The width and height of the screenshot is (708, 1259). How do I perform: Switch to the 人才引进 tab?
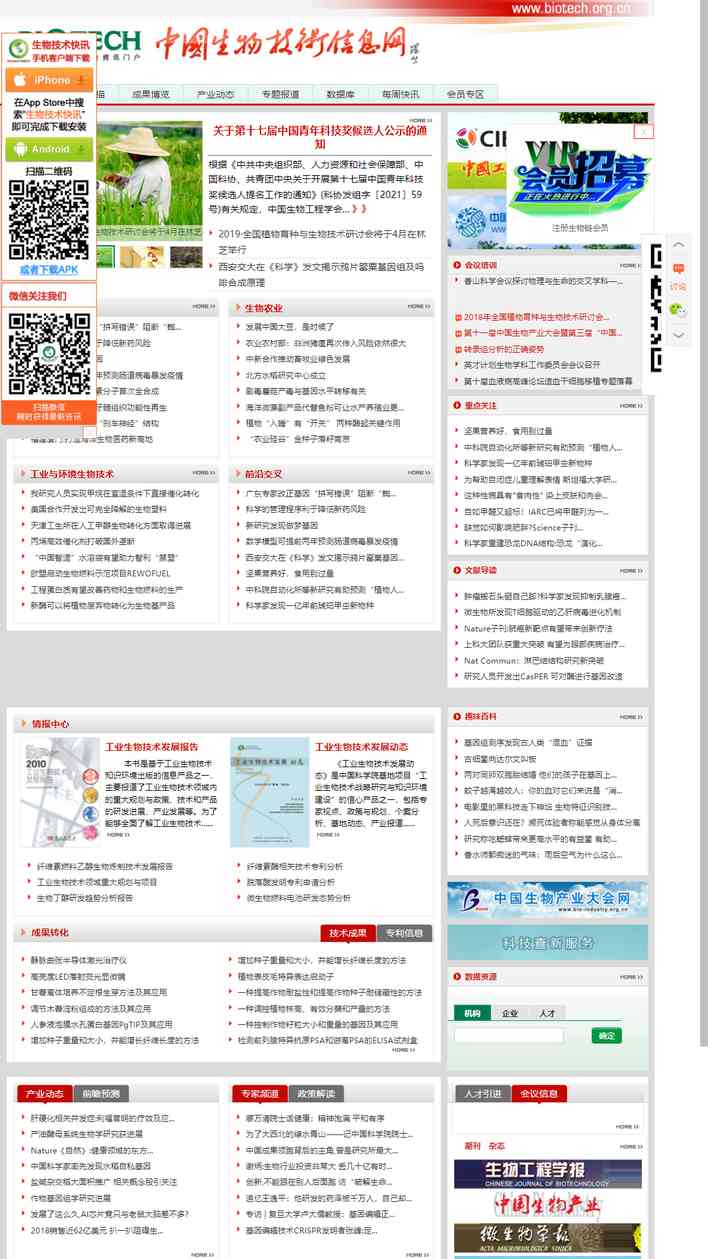click(482, 1094)
